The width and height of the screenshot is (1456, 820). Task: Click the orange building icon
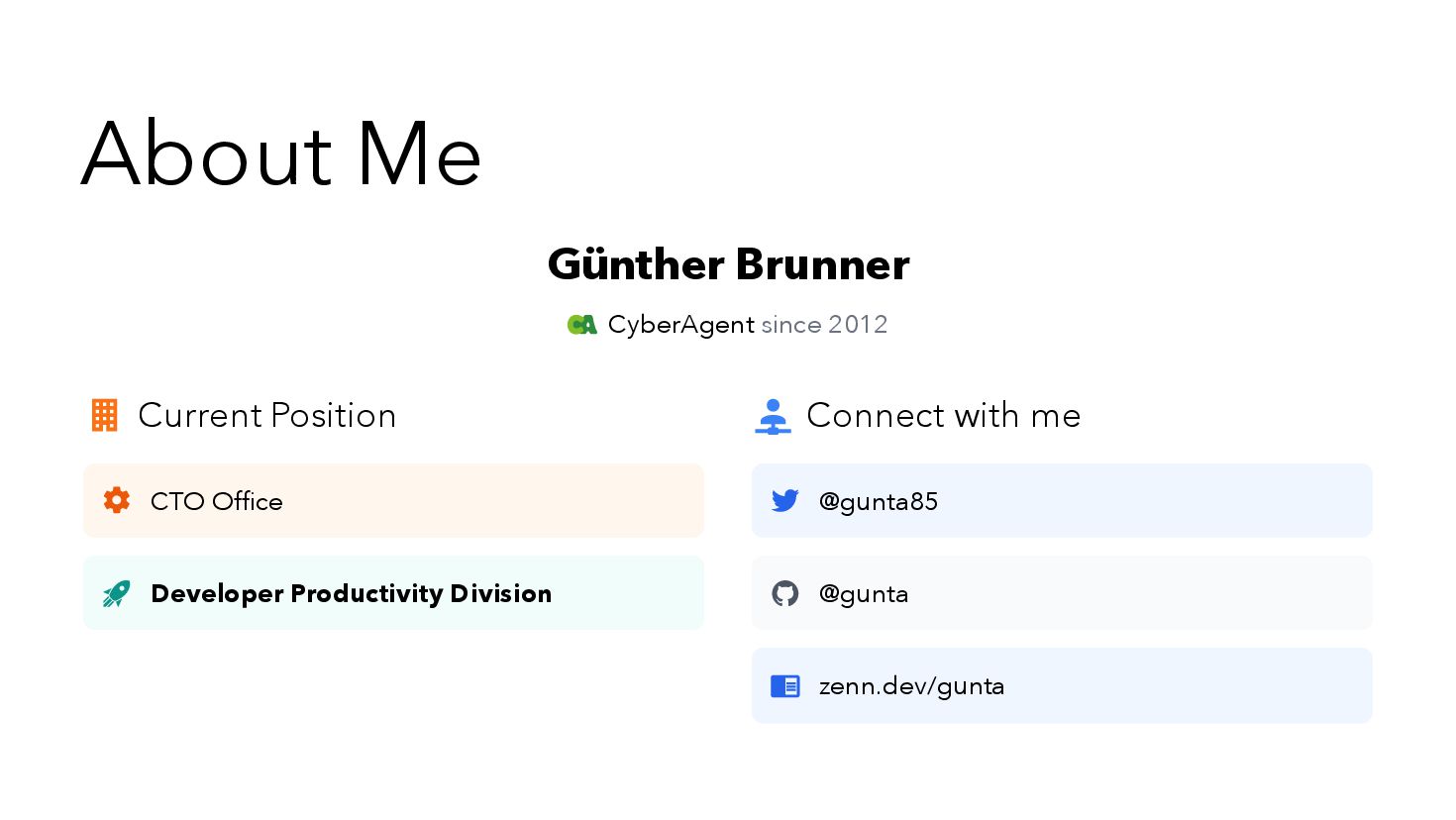105,415
